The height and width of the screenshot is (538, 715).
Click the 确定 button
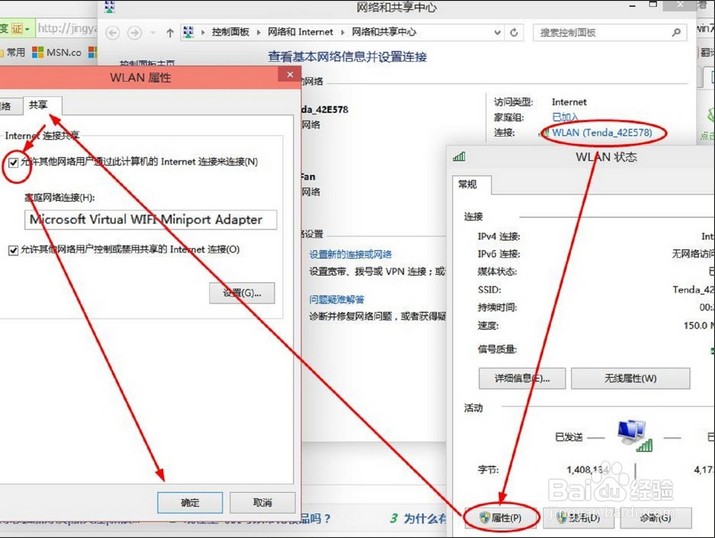tap(190, 502)
